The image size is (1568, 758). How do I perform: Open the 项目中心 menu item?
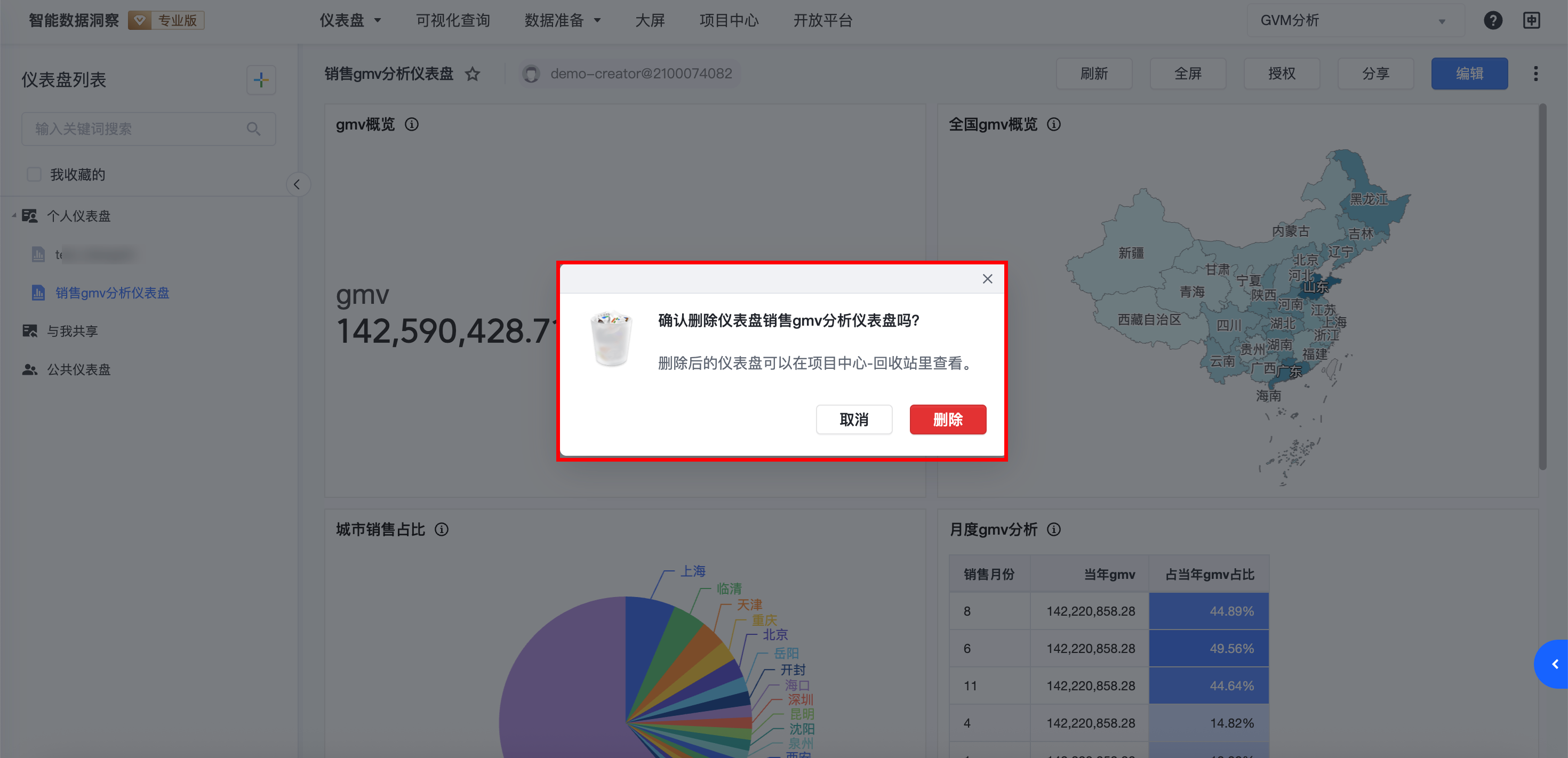click(729, 21)
